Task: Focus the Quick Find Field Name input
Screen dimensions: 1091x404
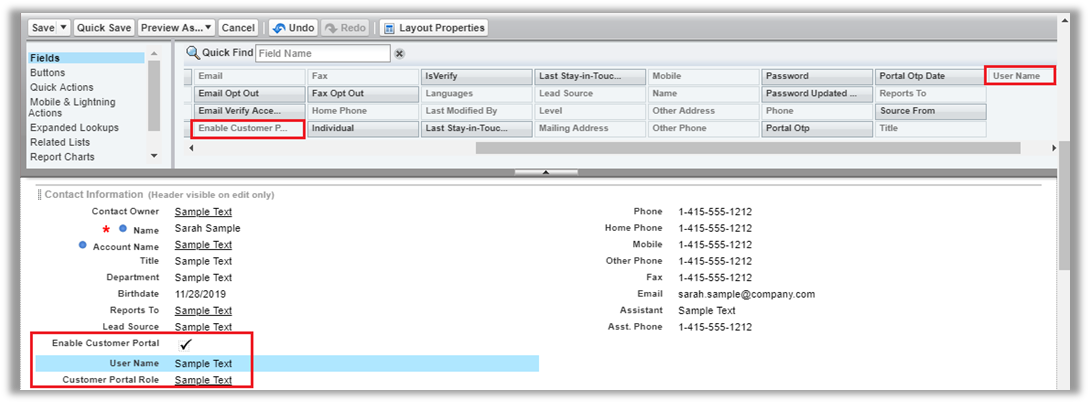Action: tap(322, 54)
